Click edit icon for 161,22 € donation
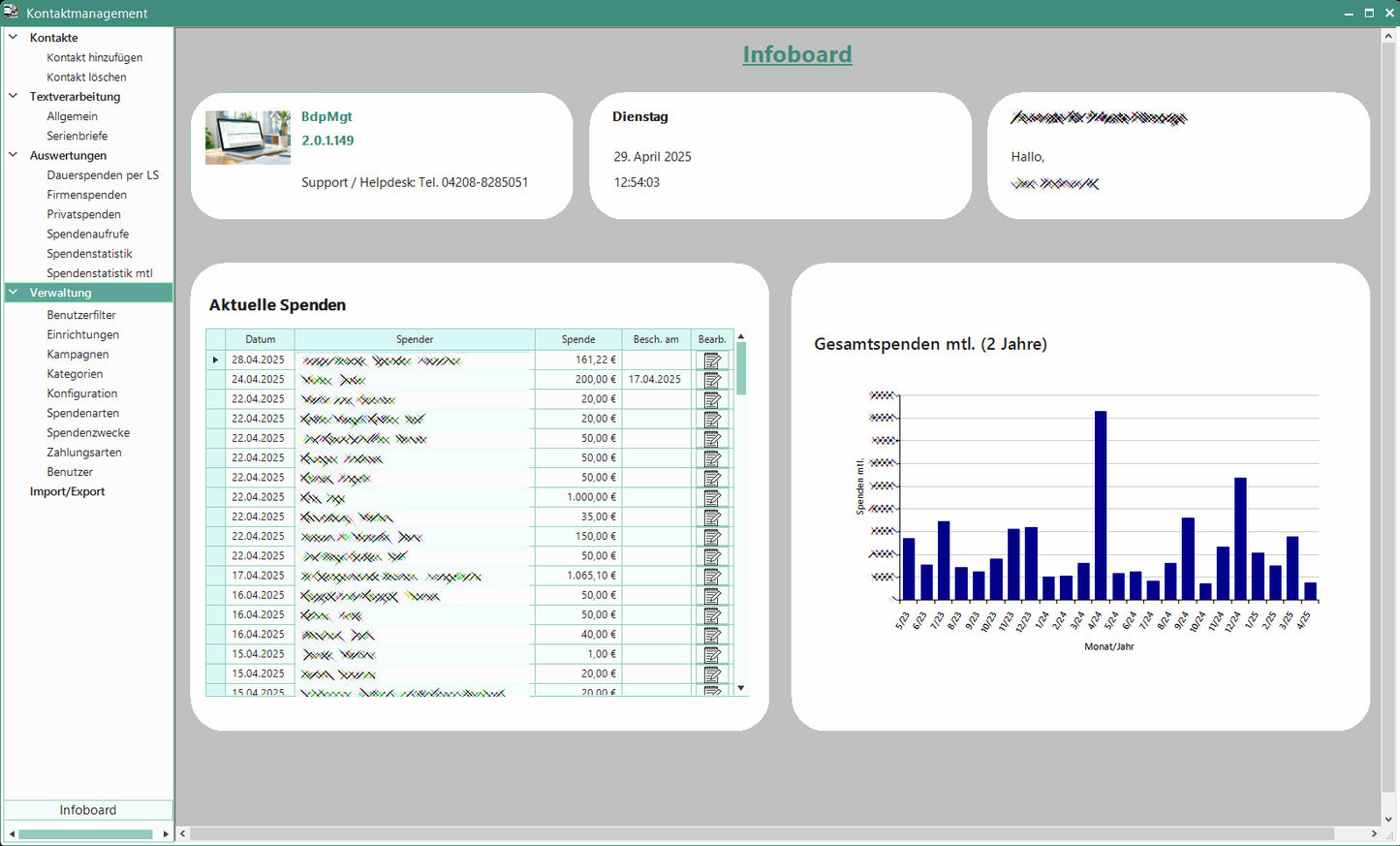Viewport: 1400px width, 846px height. click(x=712, y=360)
